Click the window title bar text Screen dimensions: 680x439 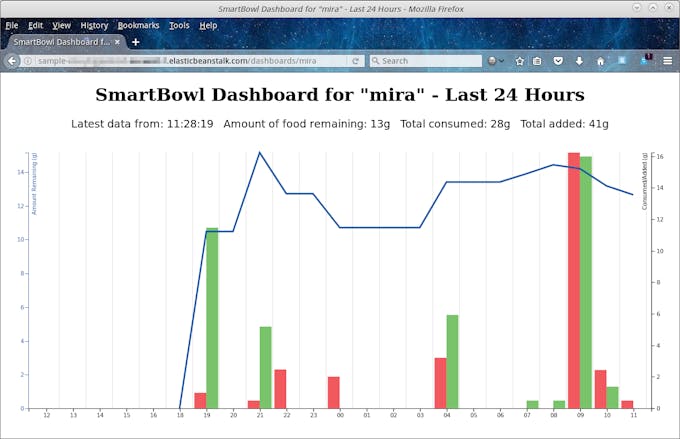pyautogui.click(x=340, y=9)
